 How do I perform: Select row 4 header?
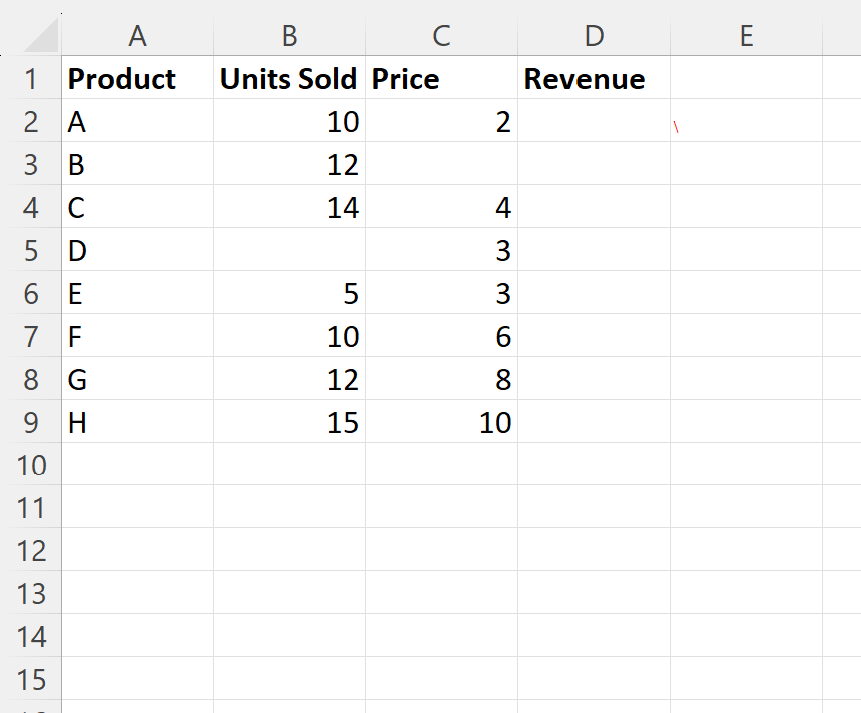[31, 207]
